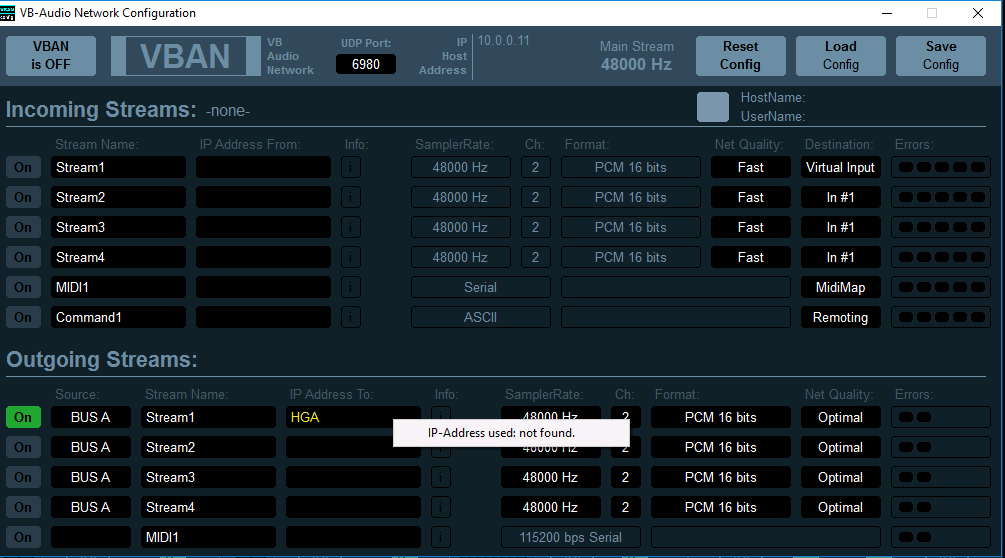Click errors indicator of outgoing Stream4
The image size is (1005, 558).
point(941,507)
